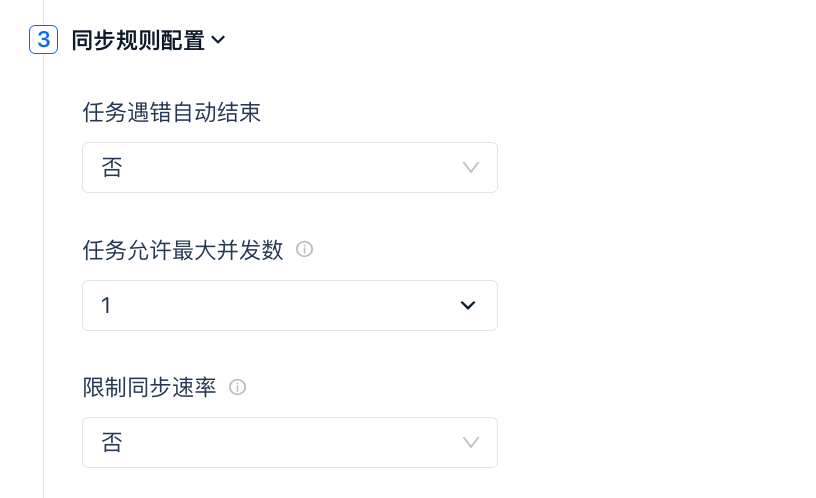Click the 任务允许最大并发数 field label

(183, 250)
